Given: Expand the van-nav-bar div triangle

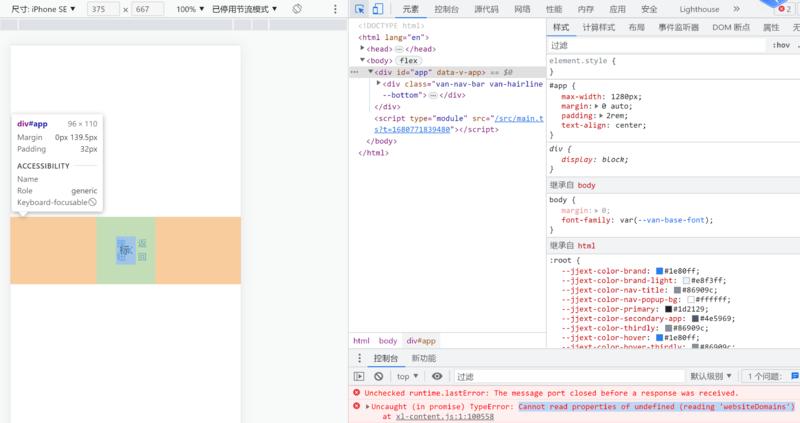Looking at the screenshot, I should point(379,83).
